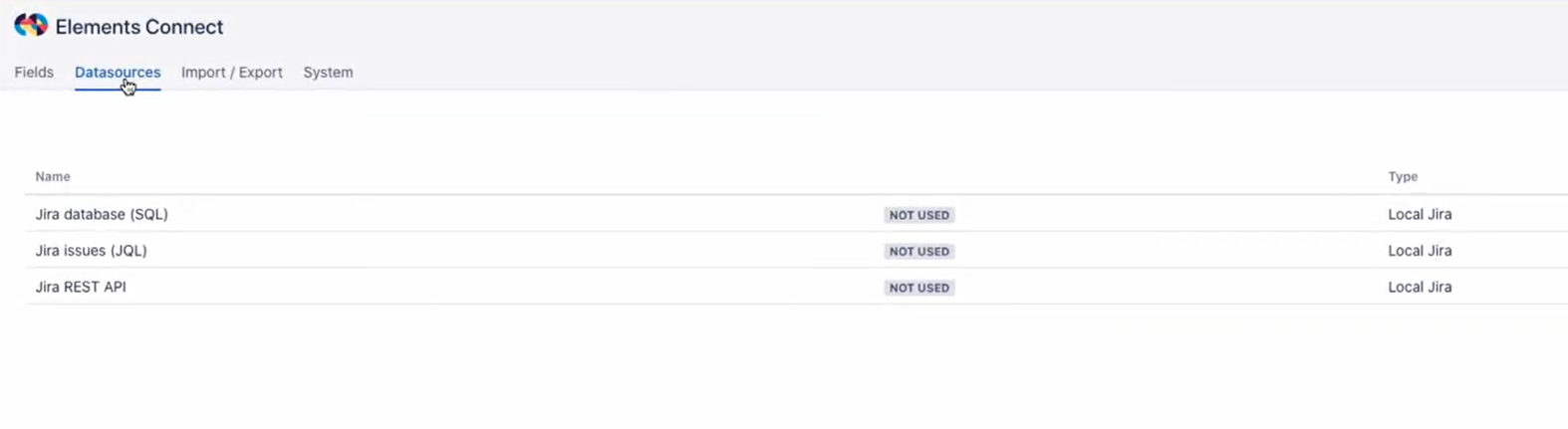Screen dimensions: 1568x429
Task: Open the Jira REST API datasource
Action: [81, 288]
